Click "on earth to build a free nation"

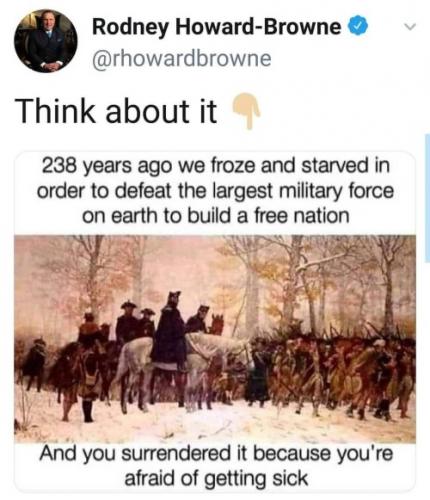(216, 216)
